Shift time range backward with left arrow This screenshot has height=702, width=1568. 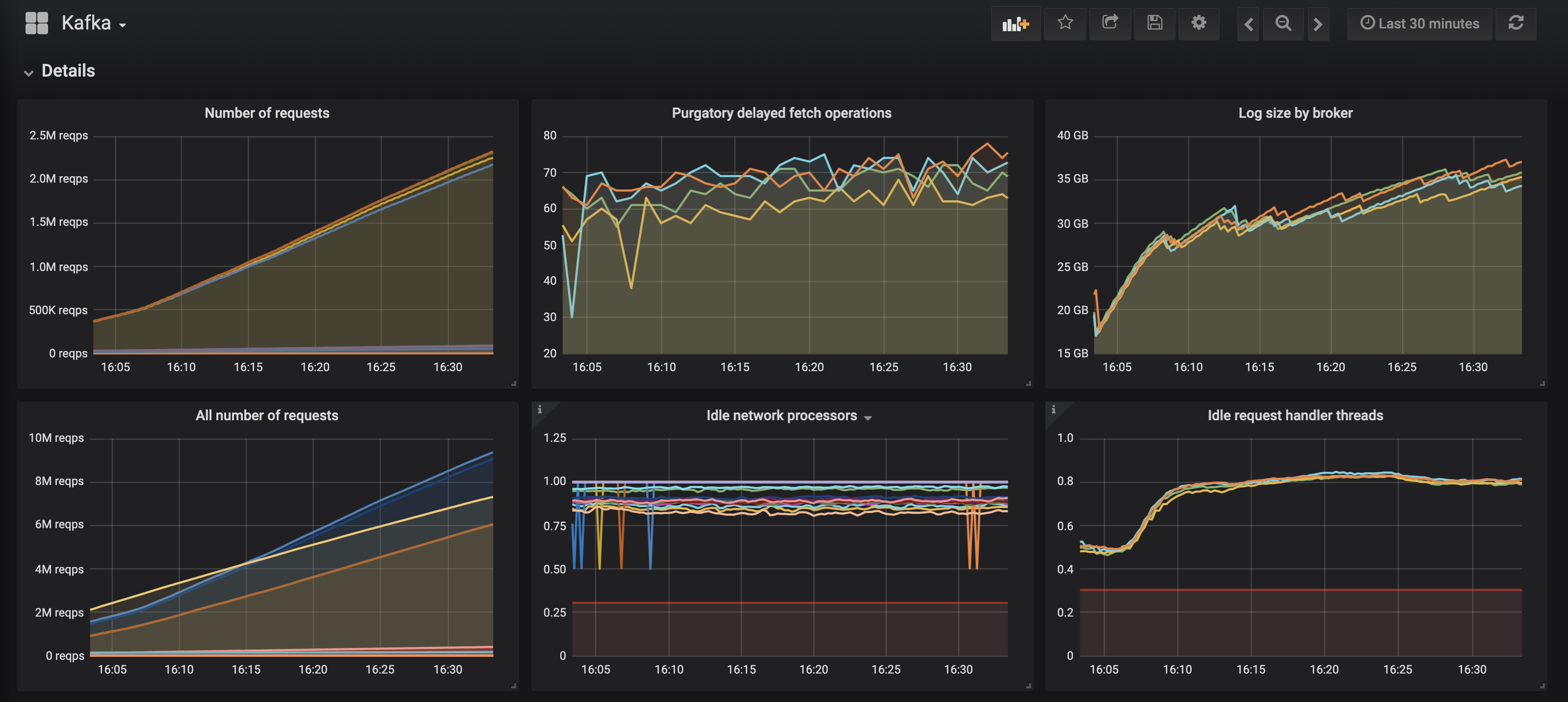(x=1248, y=24)
